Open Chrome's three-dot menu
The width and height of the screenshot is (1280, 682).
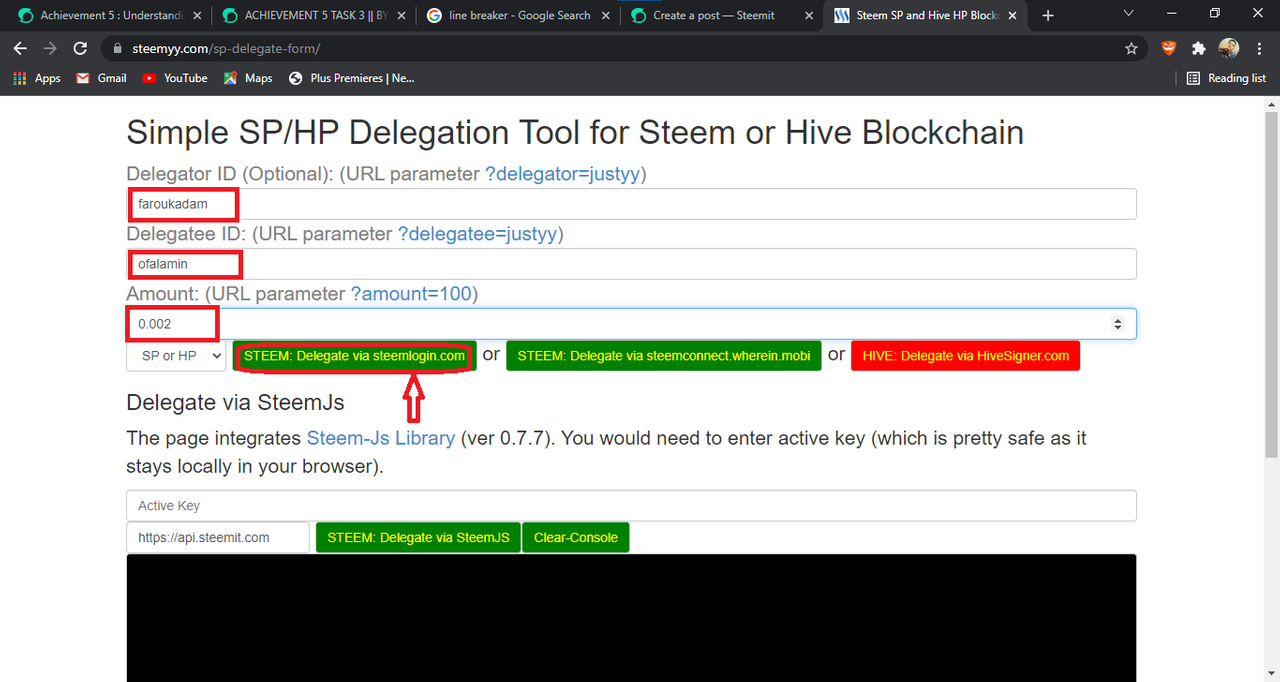coord(1259,48)
